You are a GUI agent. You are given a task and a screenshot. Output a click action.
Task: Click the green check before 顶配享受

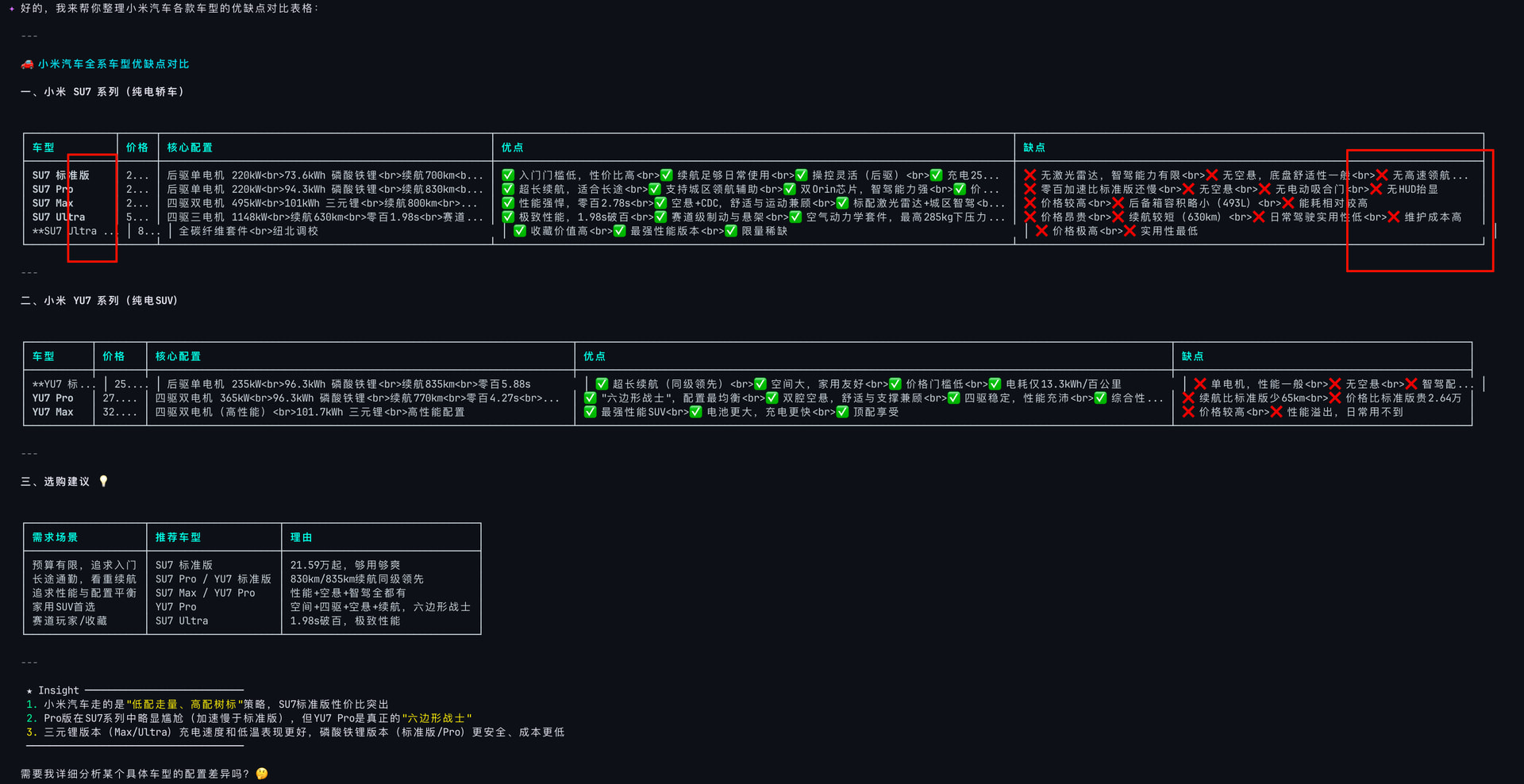coord(843,412)
